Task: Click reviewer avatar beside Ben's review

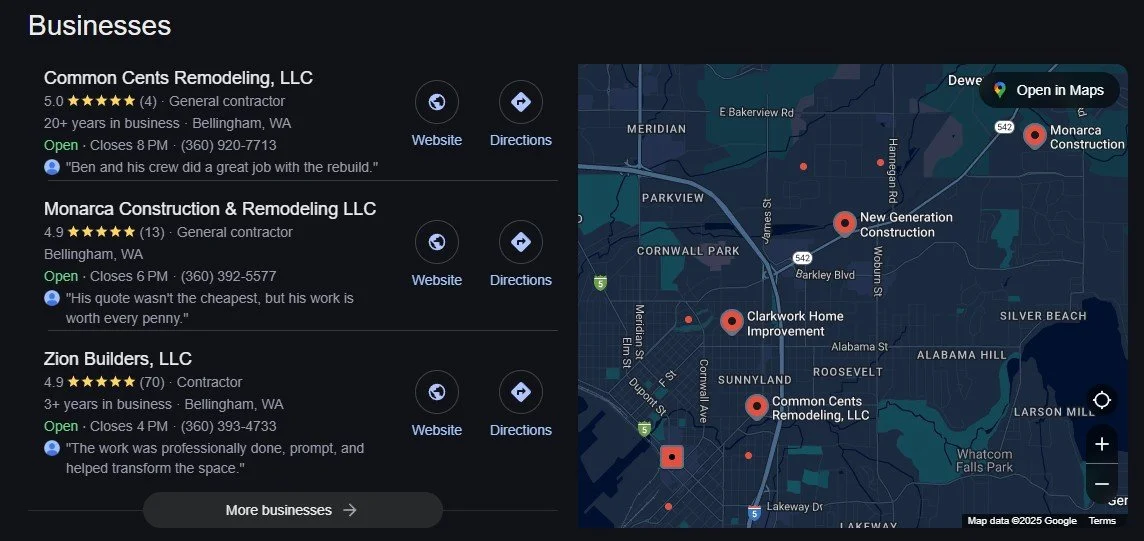Action: (52, 167)
